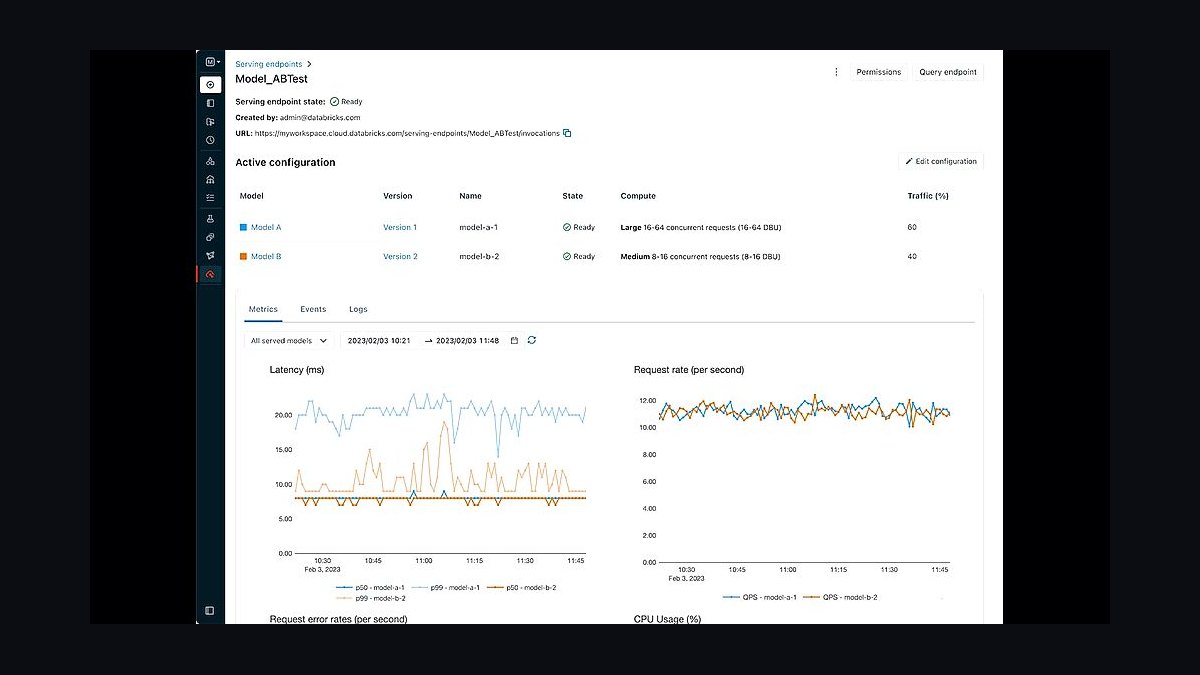Open the Version 1 link
This screenshot has width=1200, height=675.
pyautogui.click(x=400, y=227)
